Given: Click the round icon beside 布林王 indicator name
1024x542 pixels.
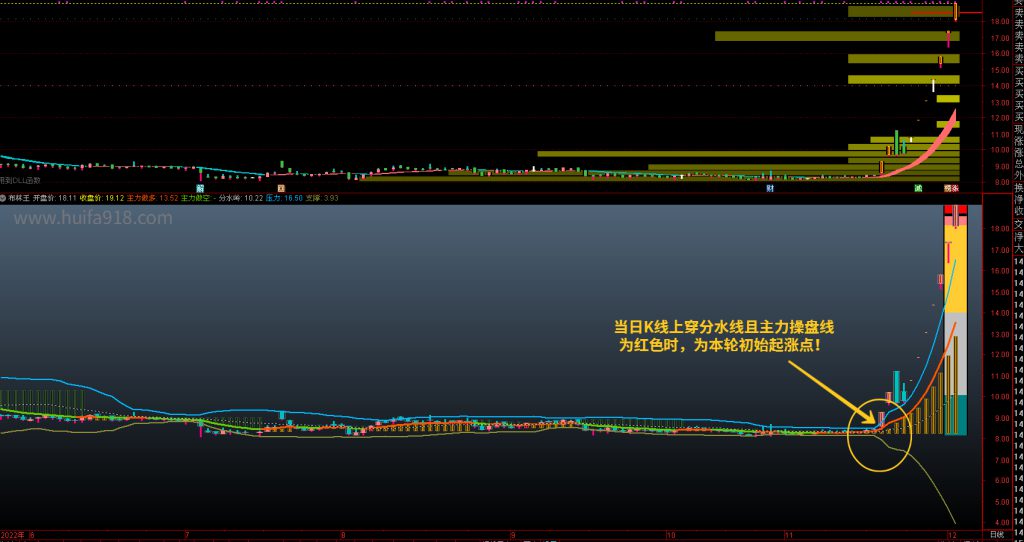Looking at the screenshot, I should tap(4, 198).
